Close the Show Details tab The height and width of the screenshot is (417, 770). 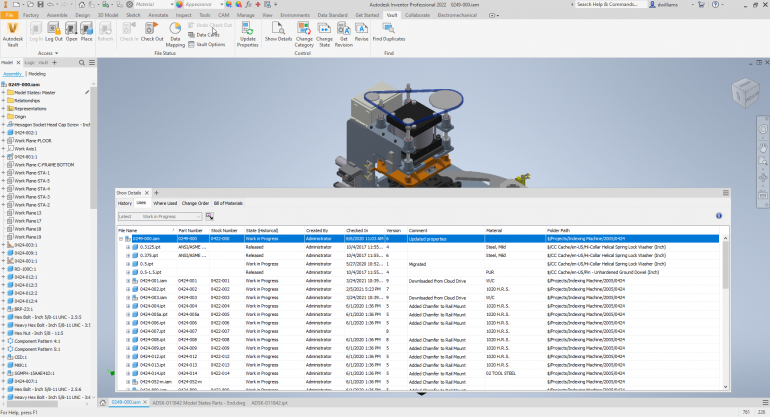pos(146,193)
